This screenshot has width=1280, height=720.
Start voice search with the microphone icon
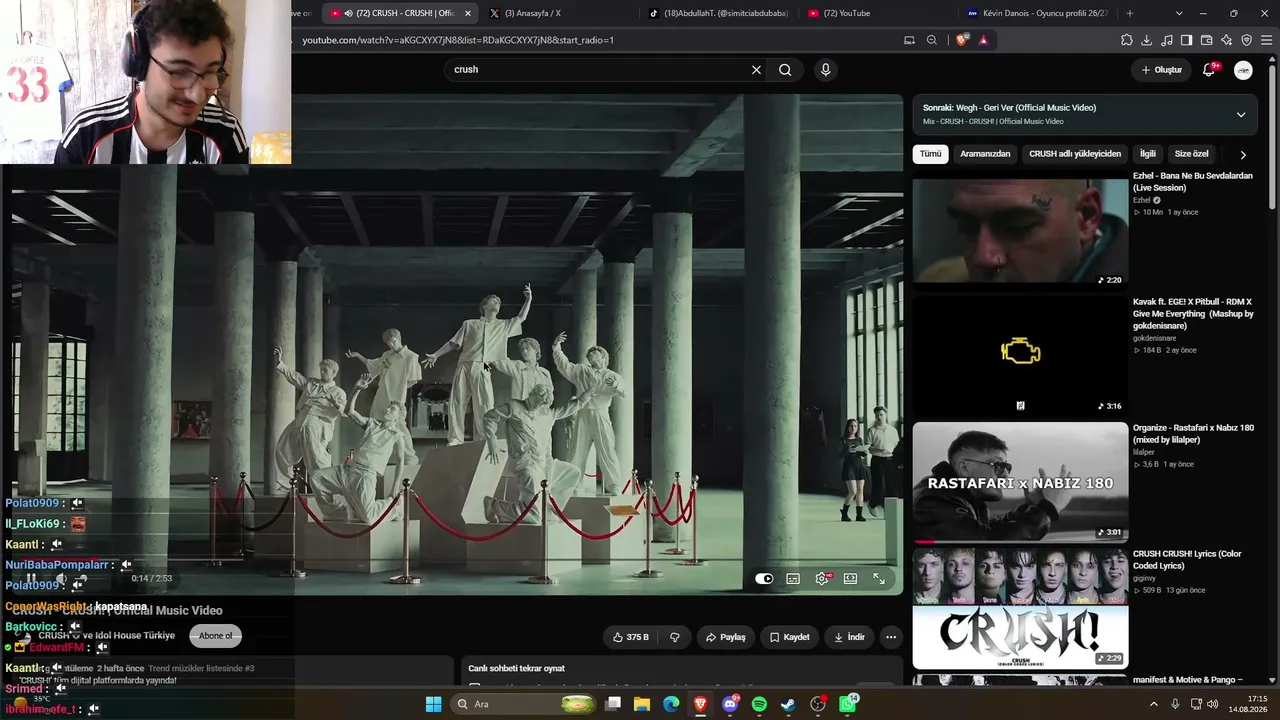(825, 70)
